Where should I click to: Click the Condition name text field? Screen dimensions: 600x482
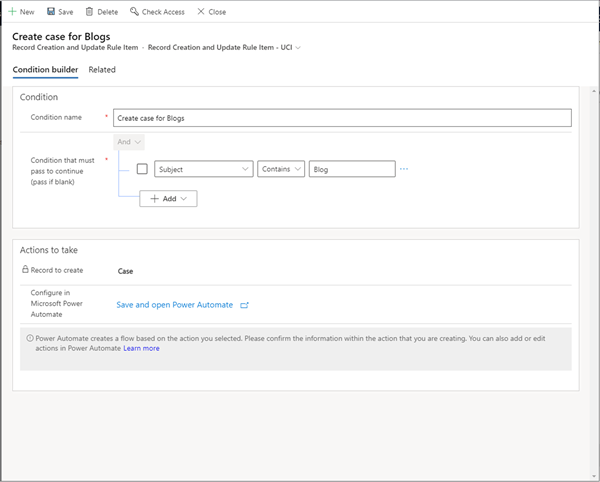pos(341,118)
